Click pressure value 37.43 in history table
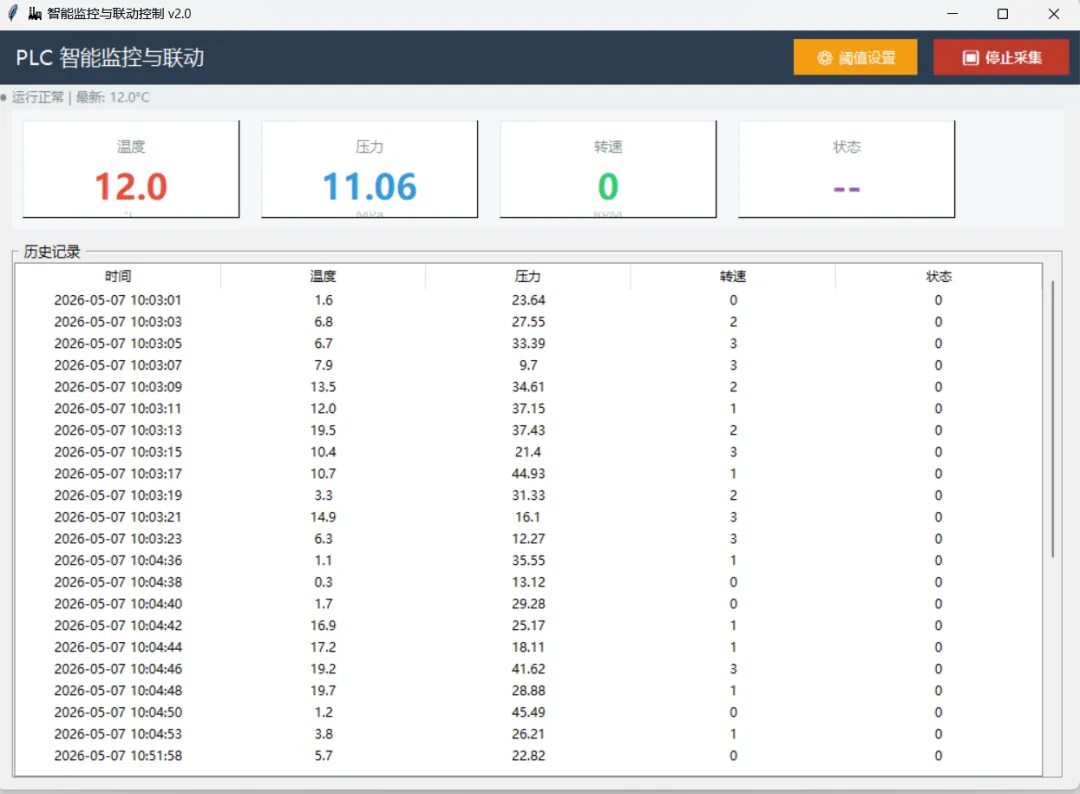Image resolution: width=1080 pixels, height=794 pixels. [528, 430]
